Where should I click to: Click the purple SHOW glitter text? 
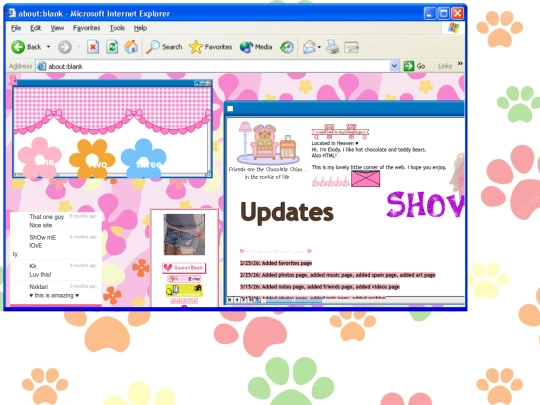[x=425, y=205]
